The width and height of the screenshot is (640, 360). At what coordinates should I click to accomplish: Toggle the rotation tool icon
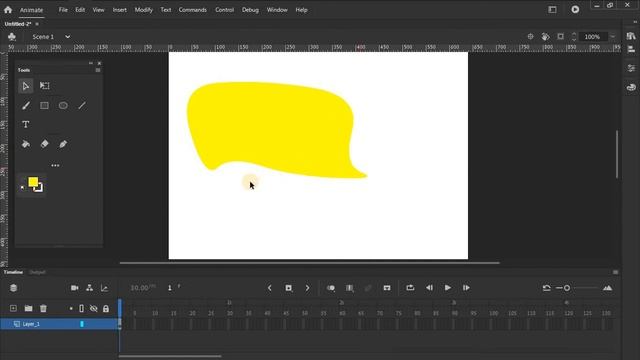tap(545, 37)
